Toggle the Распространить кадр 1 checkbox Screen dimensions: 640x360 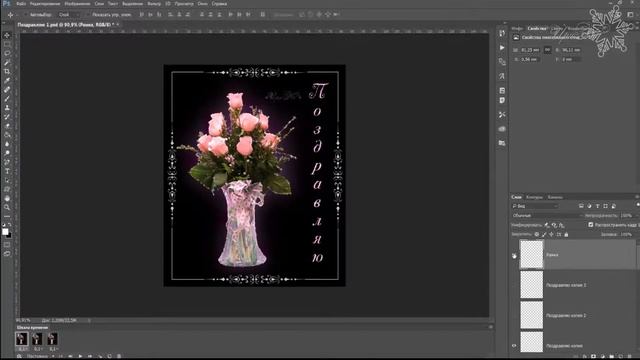pyautogui.click(x=591, y=225)
